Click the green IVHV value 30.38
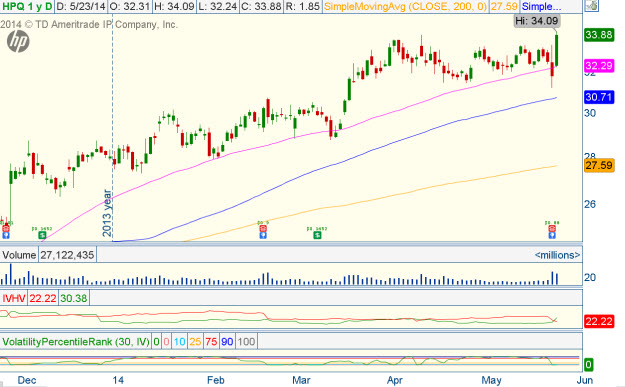 point(73,298)
